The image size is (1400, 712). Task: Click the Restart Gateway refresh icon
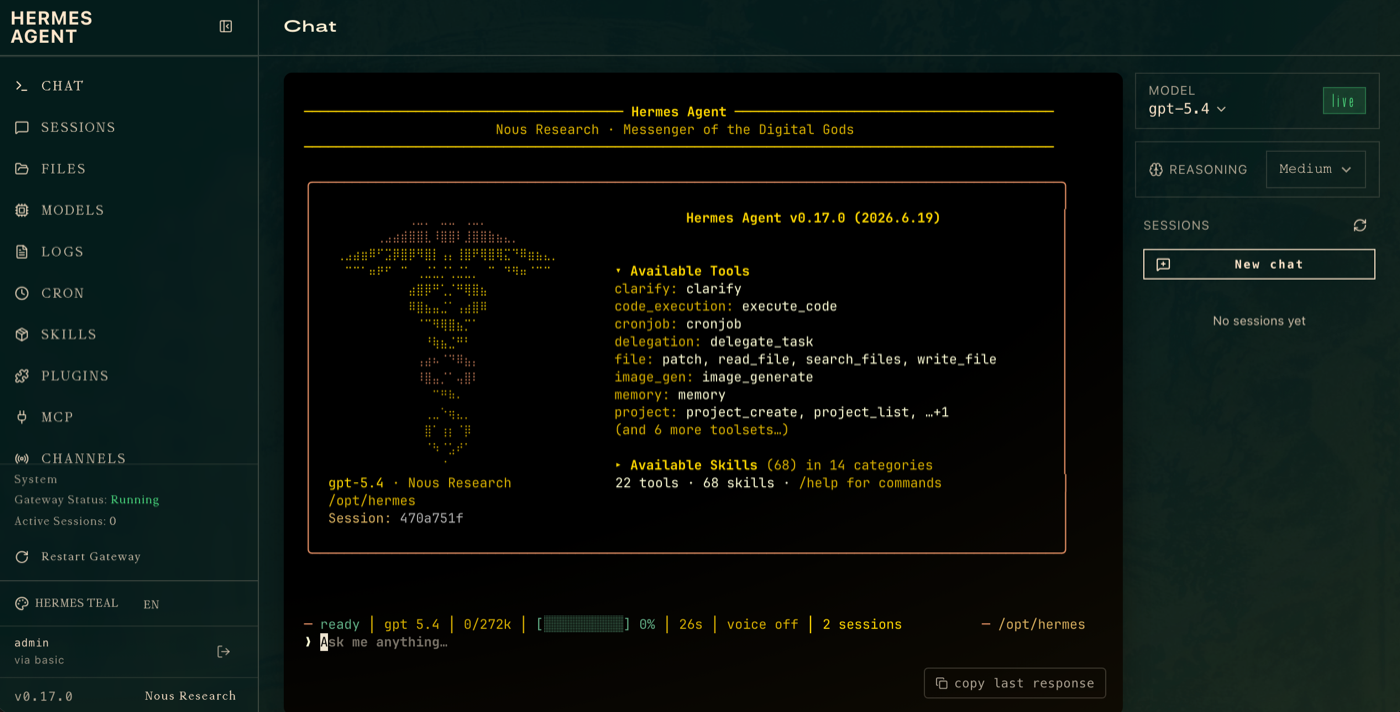(22, 557)
